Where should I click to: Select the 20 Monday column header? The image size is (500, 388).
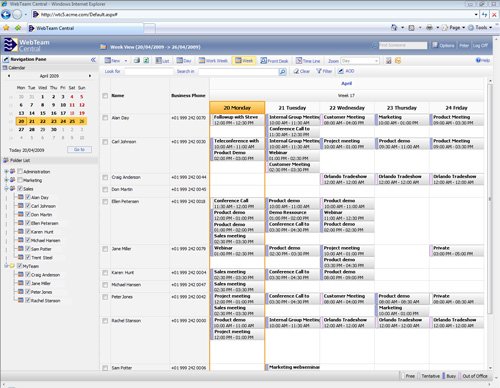pos(237,108)
